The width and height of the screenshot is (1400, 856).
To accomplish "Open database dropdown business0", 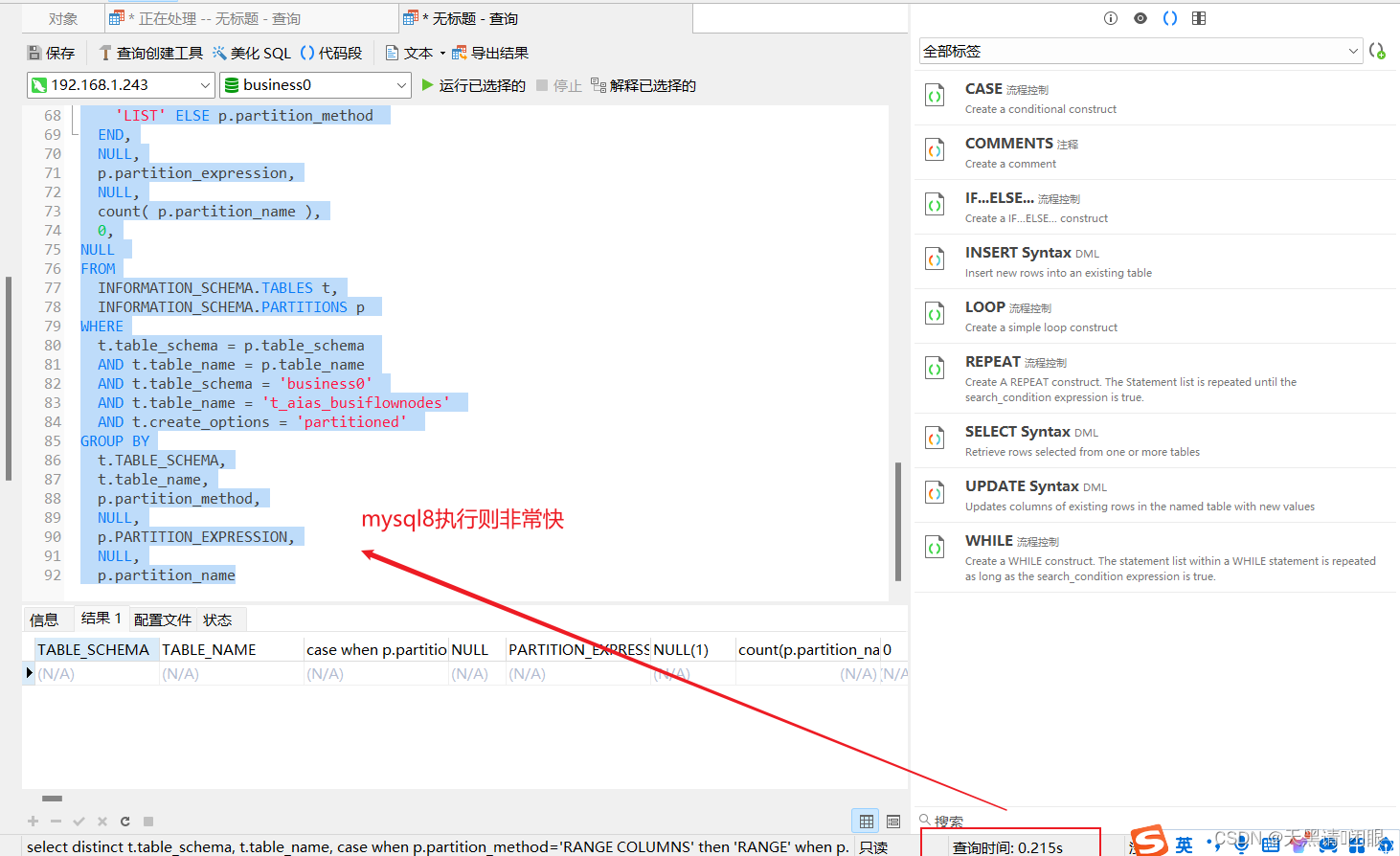I will coord(315,85).
